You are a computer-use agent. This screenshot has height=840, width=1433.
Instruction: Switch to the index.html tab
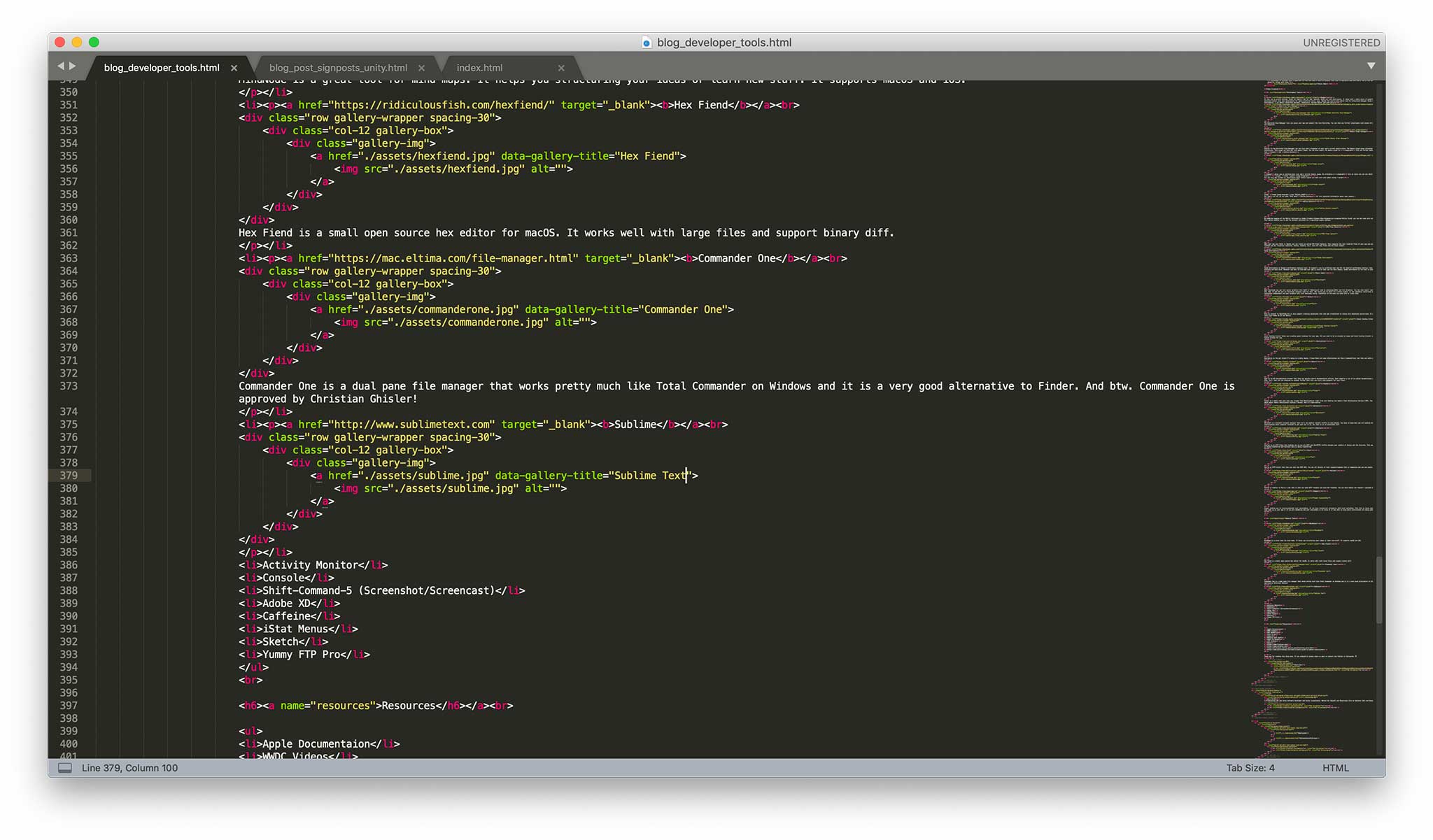(479, 68)
